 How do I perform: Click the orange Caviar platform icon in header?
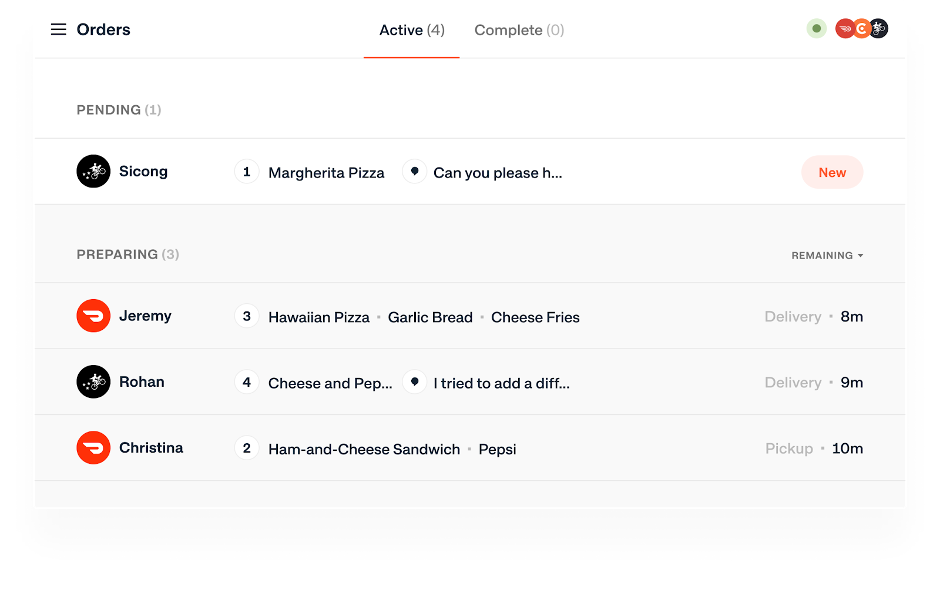click(x=861, y=29)
